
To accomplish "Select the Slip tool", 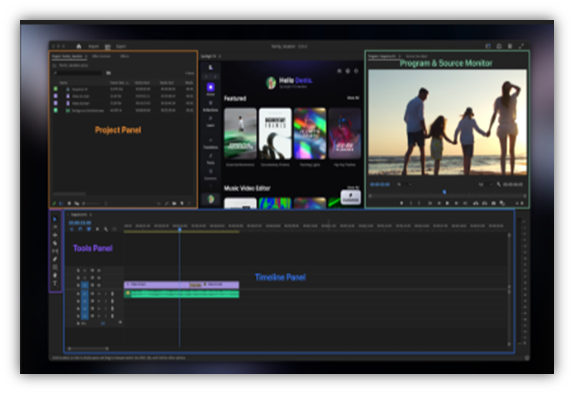I will 55,251.
